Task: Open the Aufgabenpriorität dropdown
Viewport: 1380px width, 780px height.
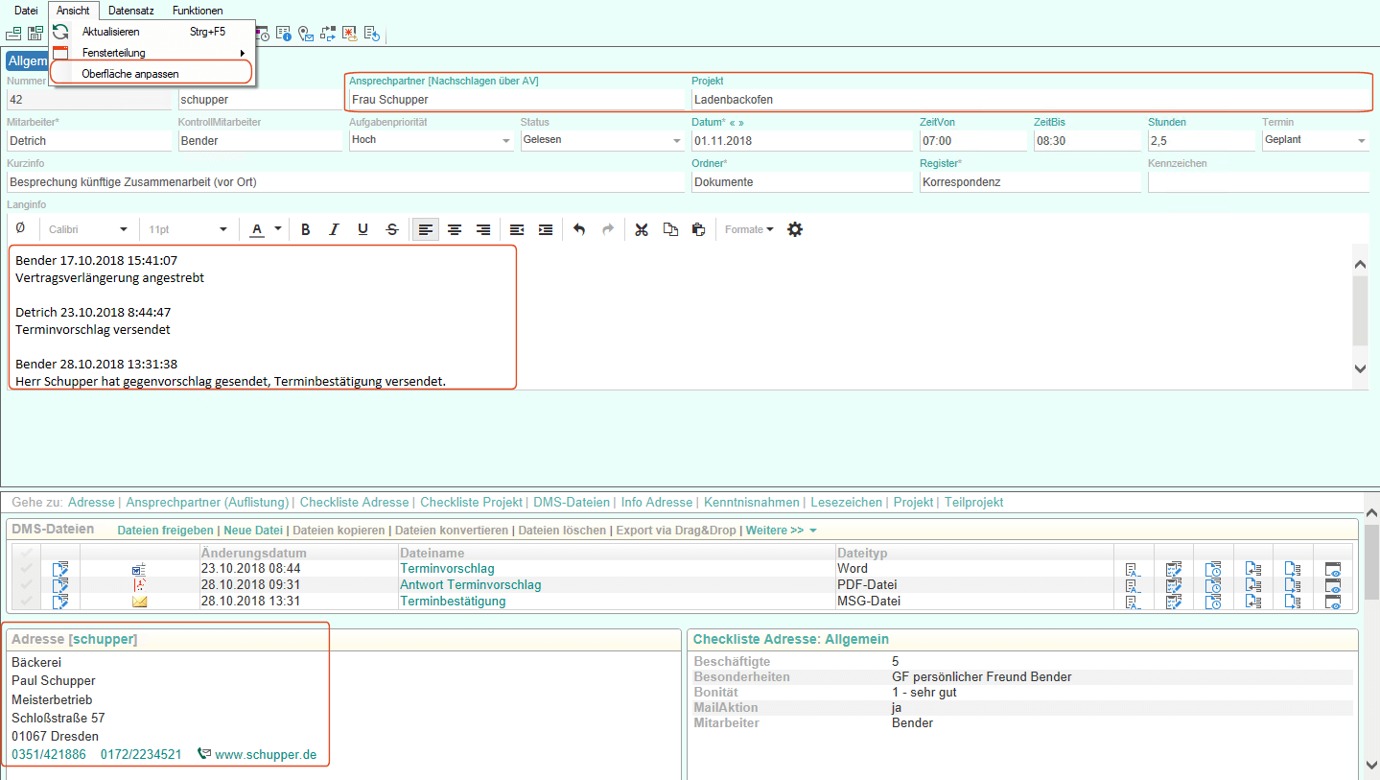Action: (505, 141)
